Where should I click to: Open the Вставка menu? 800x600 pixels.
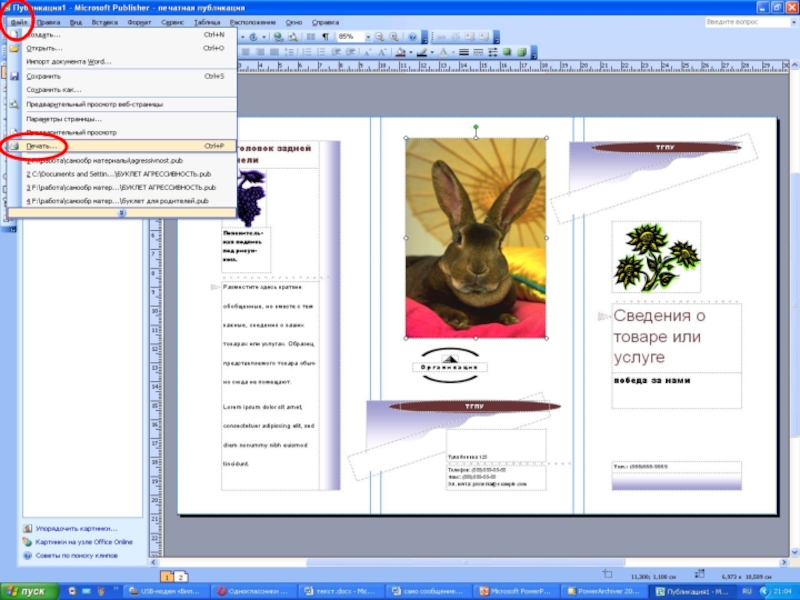pyautogui.click(x=104, y=21)
